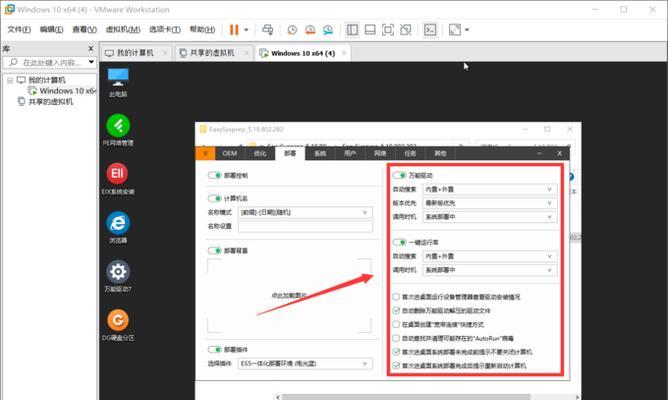Open the 名称模式 dropdown
668x400 pixels.
(x=305, y=212)
